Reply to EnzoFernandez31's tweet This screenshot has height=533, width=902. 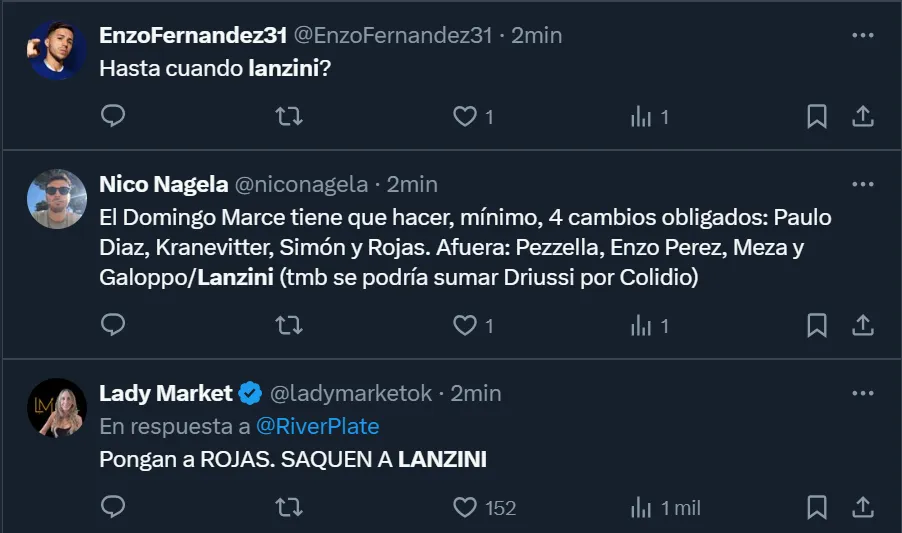pos(114,117)
